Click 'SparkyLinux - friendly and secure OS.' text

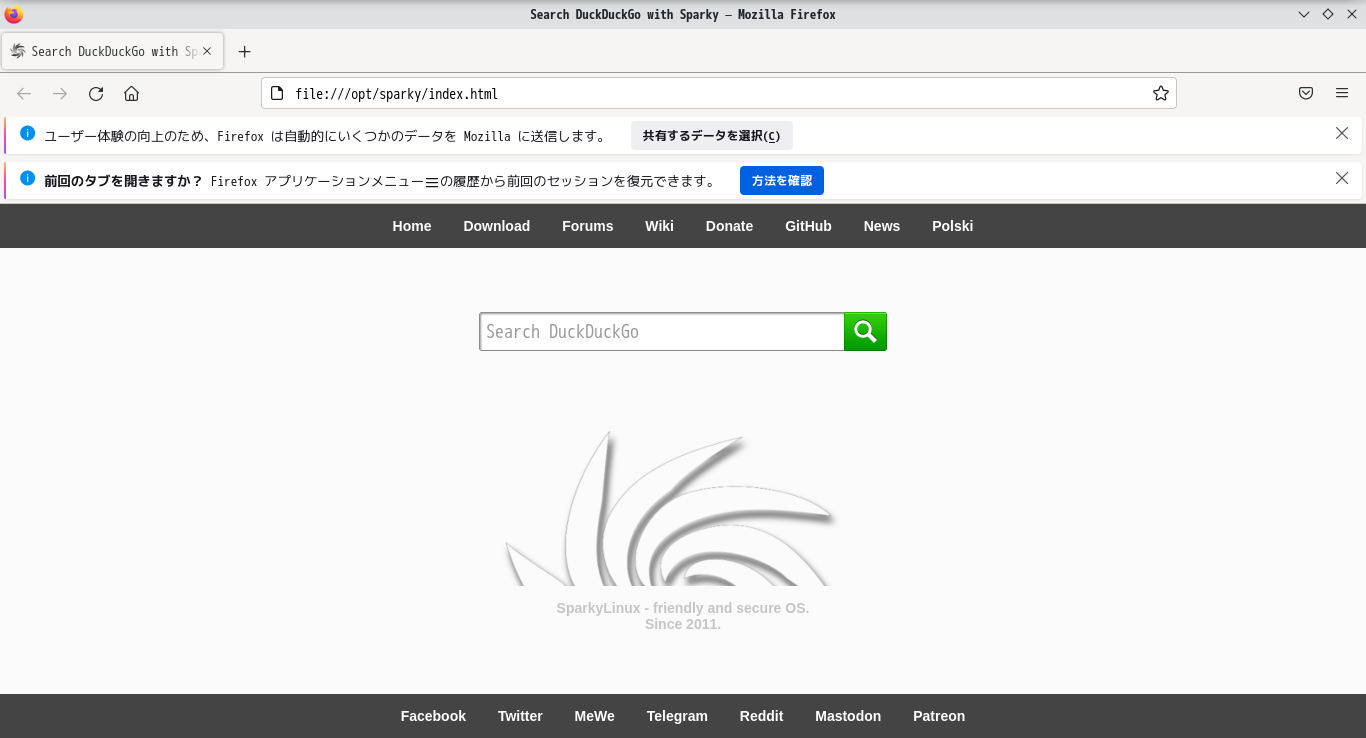[683, 608]
